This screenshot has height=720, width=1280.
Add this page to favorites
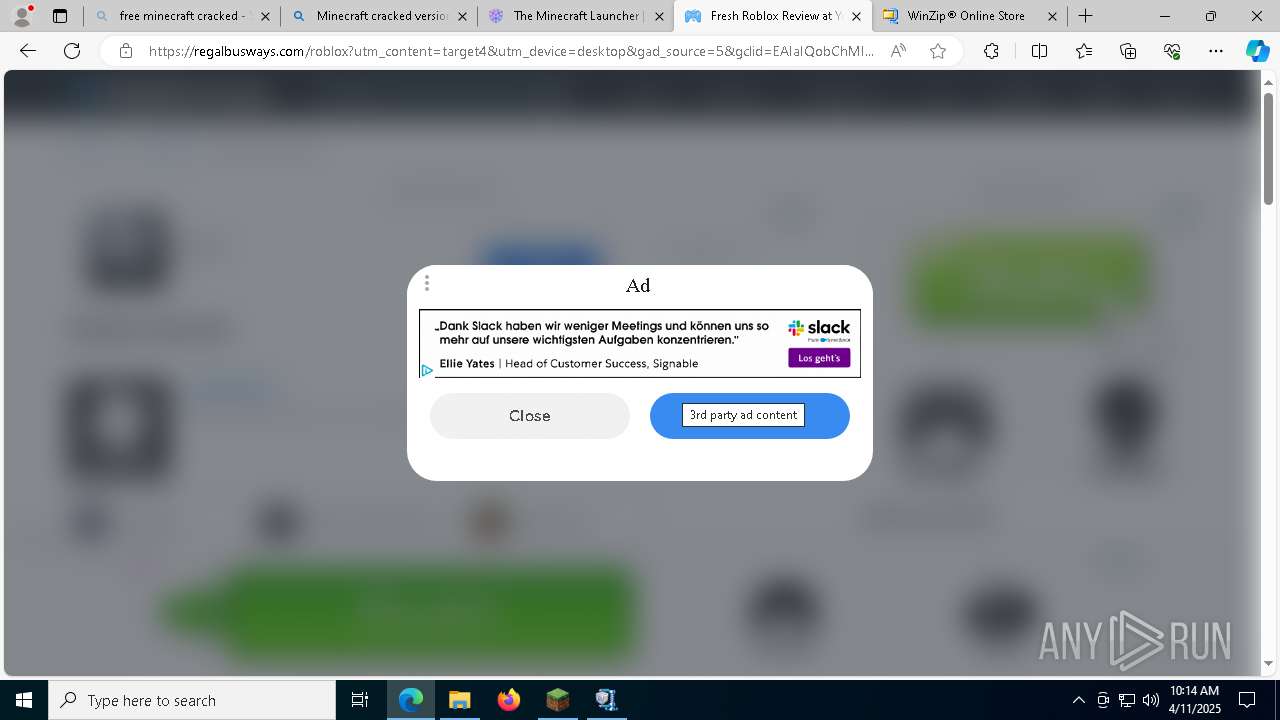pos(938,51)
